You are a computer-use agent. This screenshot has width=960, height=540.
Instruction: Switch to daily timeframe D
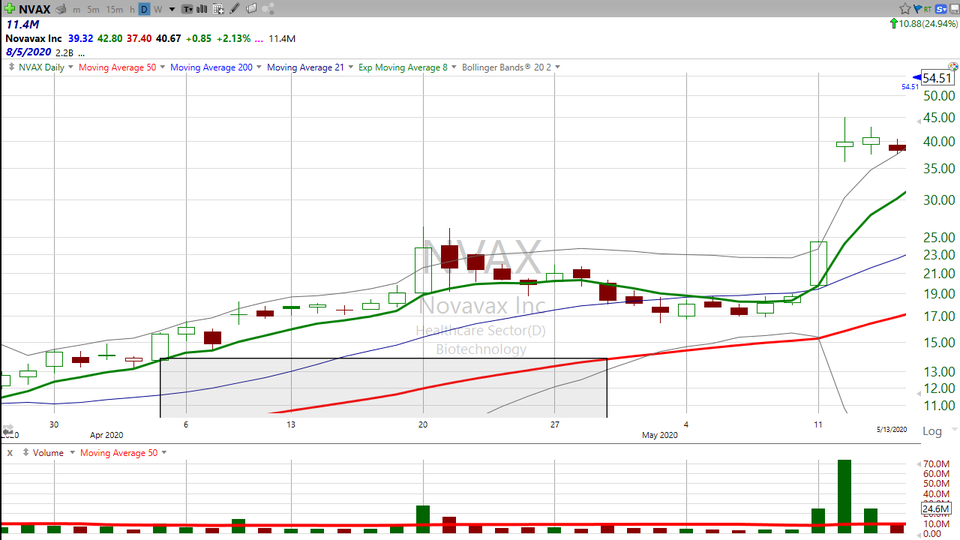(144, 9)
